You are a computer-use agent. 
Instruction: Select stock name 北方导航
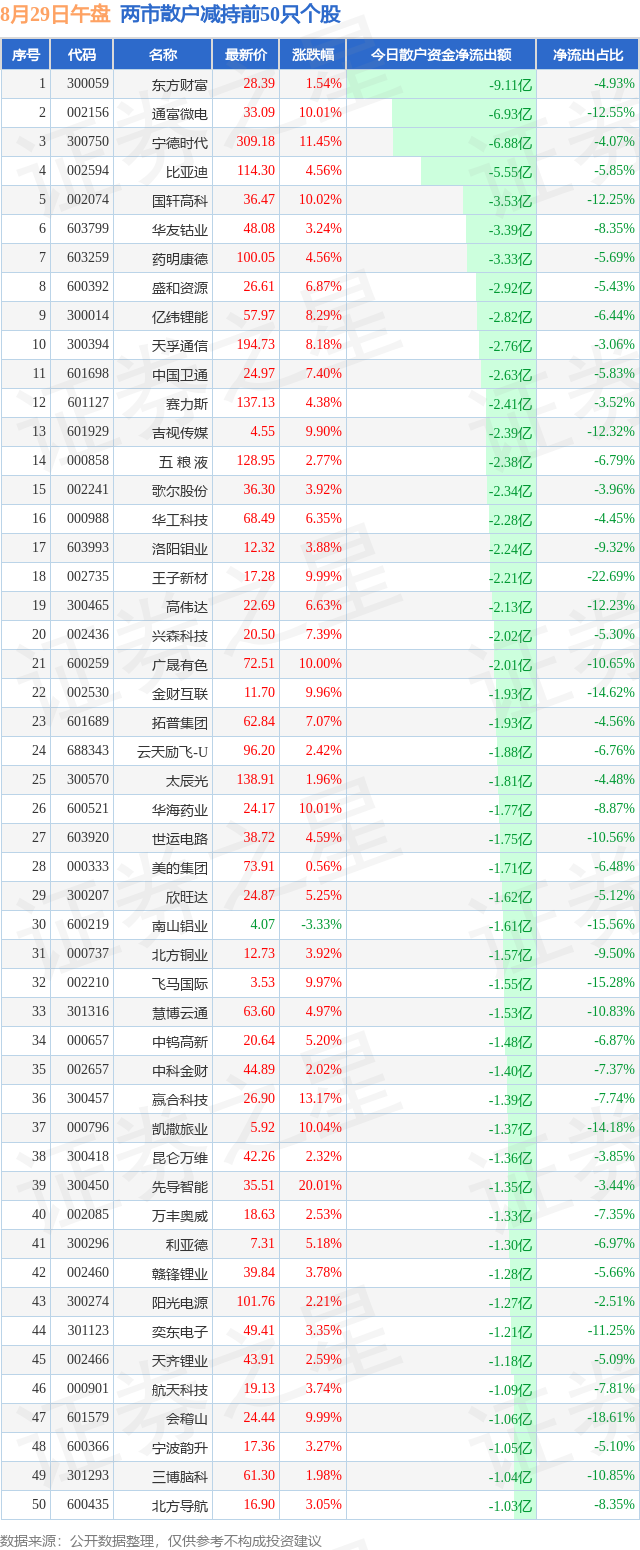tap(180, 1505)
